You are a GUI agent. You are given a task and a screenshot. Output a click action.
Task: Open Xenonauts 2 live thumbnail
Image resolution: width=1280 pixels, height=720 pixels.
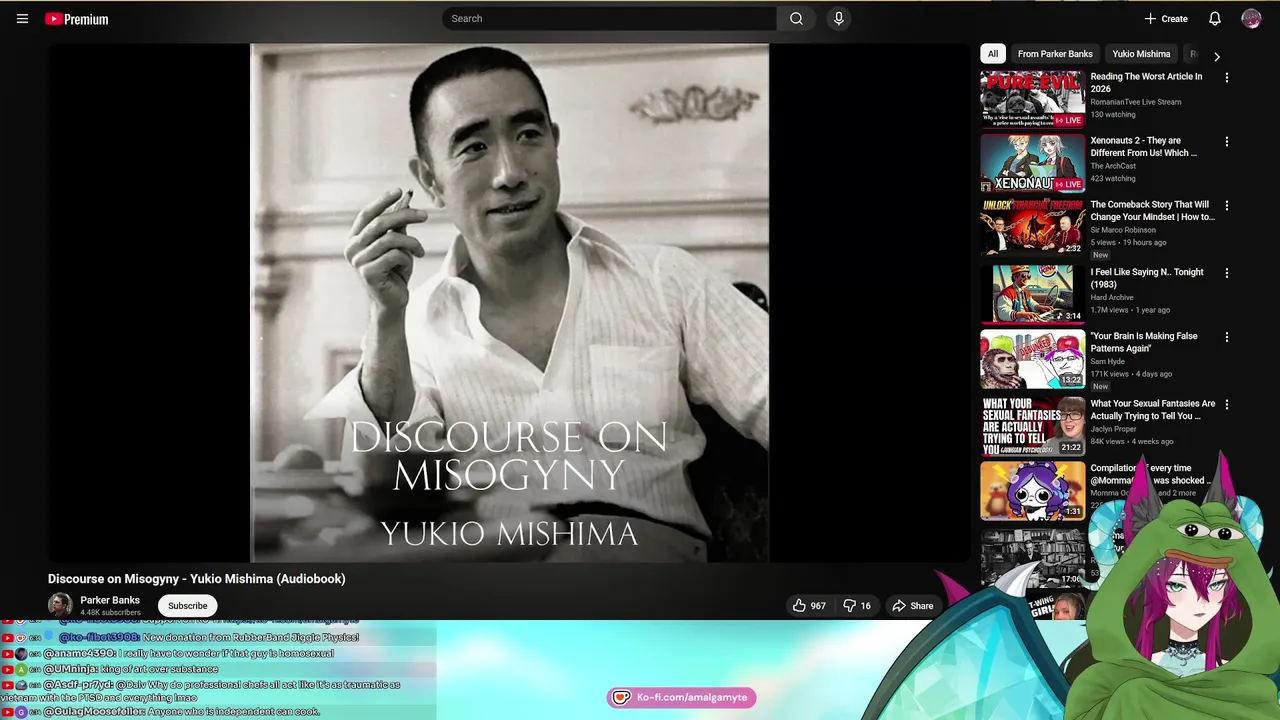(1032, 163)
